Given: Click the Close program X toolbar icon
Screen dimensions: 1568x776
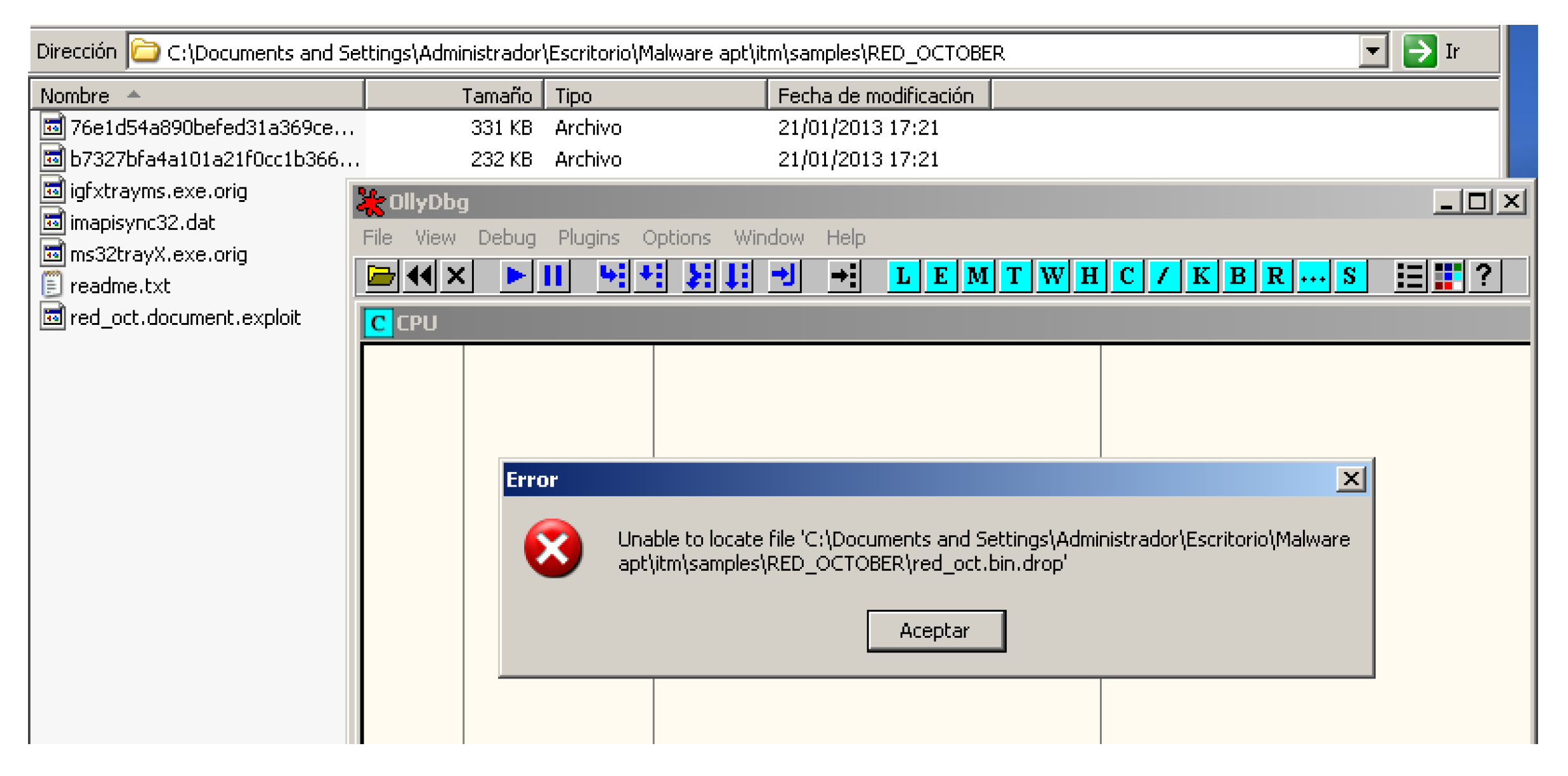Looking at the screenshot, I should click(x=456, y=277).
